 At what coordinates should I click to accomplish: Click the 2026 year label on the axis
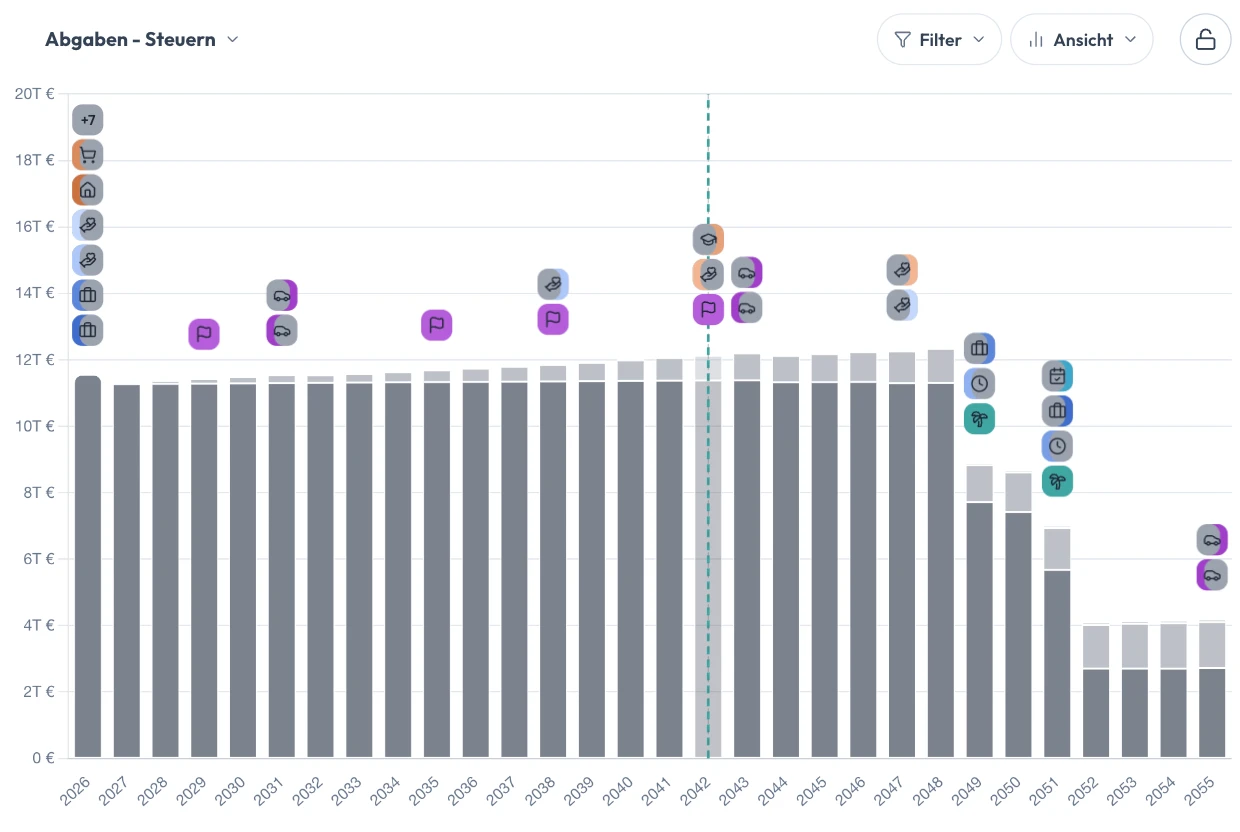tap(74, 791)
